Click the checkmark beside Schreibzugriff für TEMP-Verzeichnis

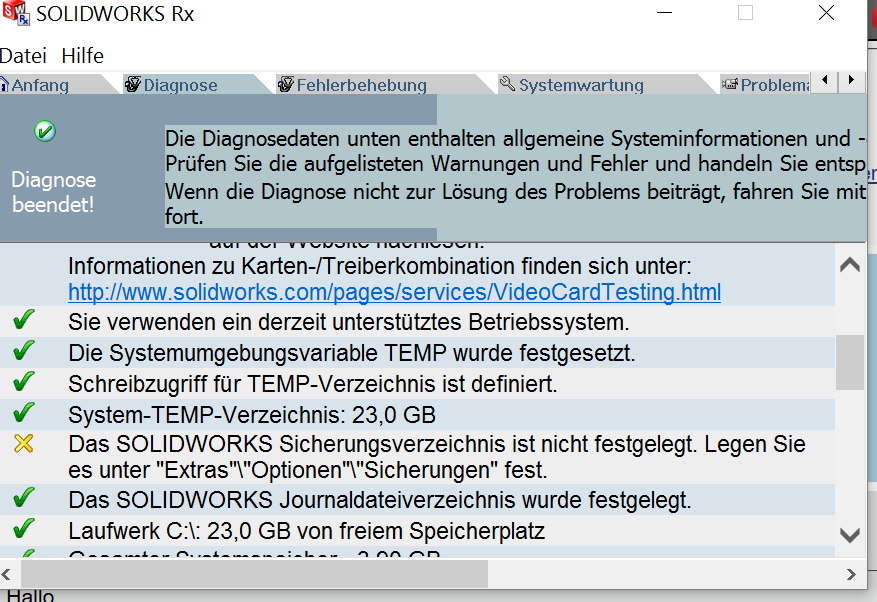tap(23, 382)
